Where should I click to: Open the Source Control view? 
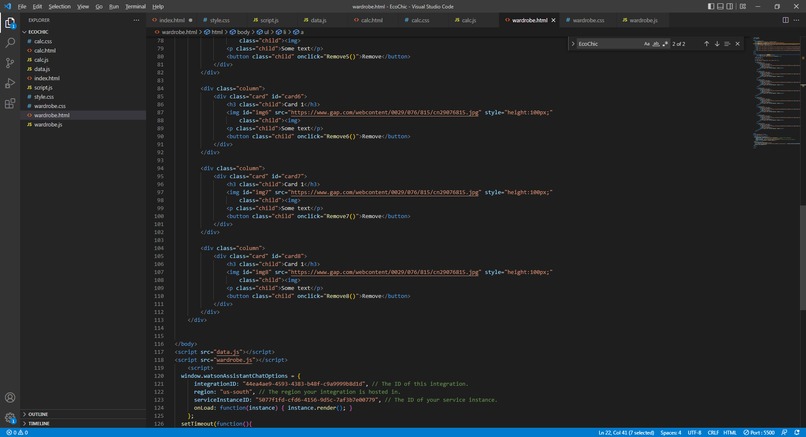click(x=10, y=63)
